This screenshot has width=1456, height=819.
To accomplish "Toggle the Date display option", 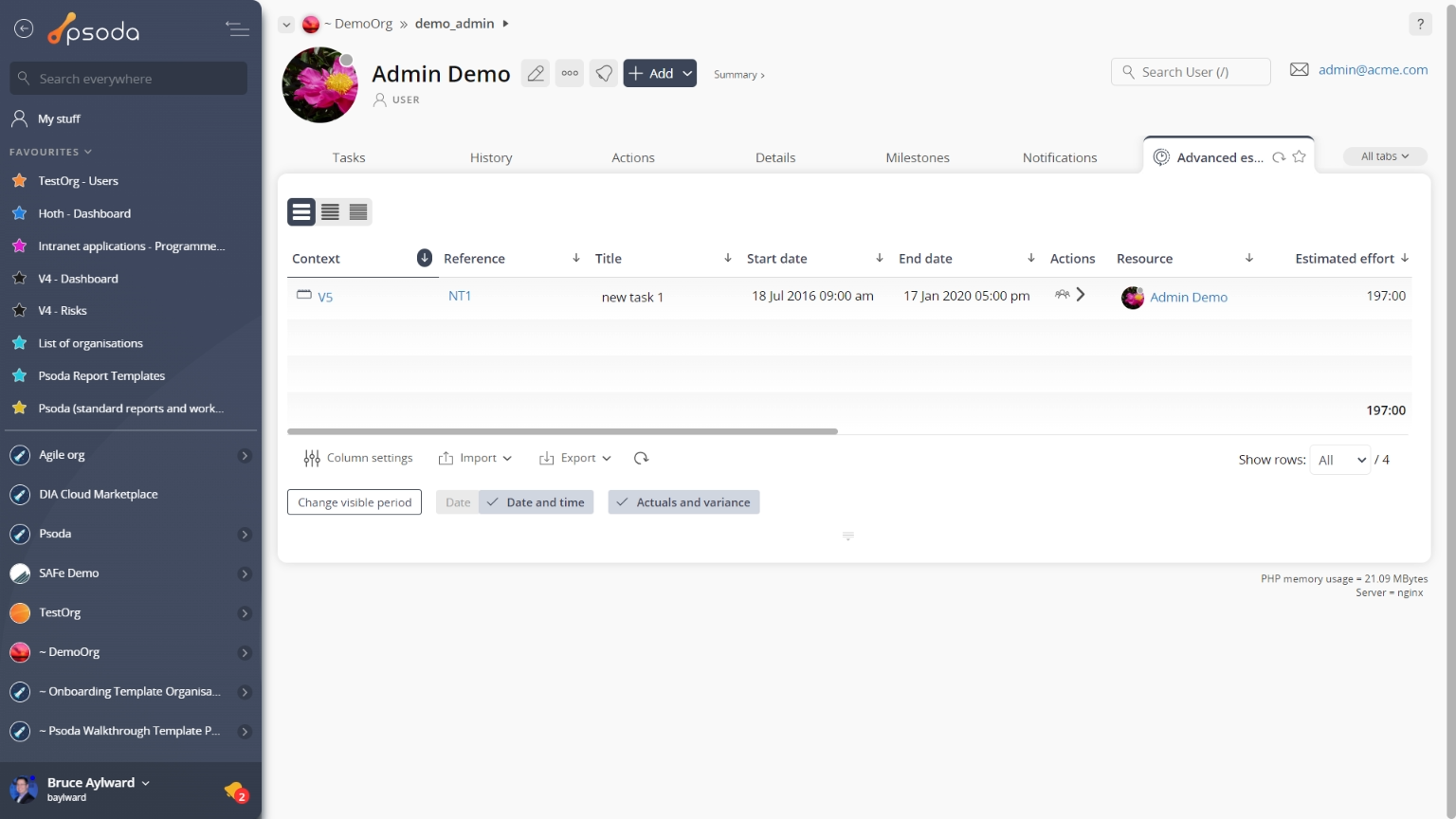I will (x=458, y=502).
